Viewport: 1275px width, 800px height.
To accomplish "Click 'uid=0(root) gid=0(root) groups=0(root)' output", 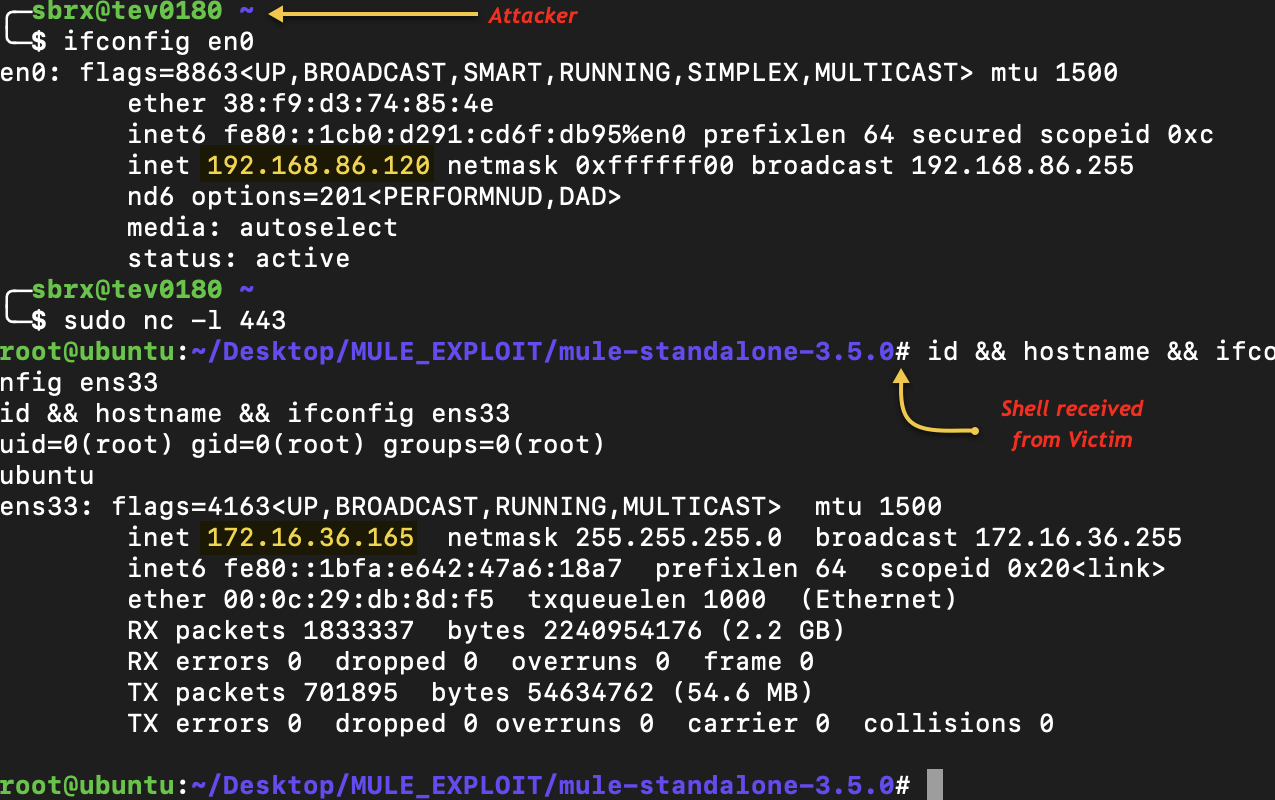I will point(303,444).
